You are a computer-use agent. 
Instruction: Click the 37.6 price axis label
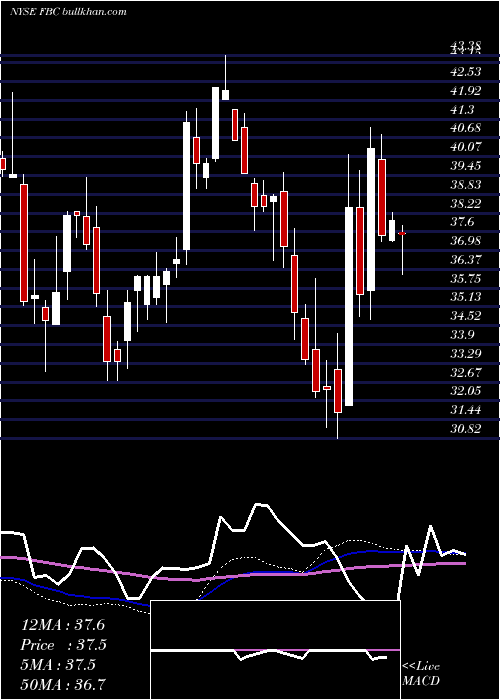pos(462,222)
